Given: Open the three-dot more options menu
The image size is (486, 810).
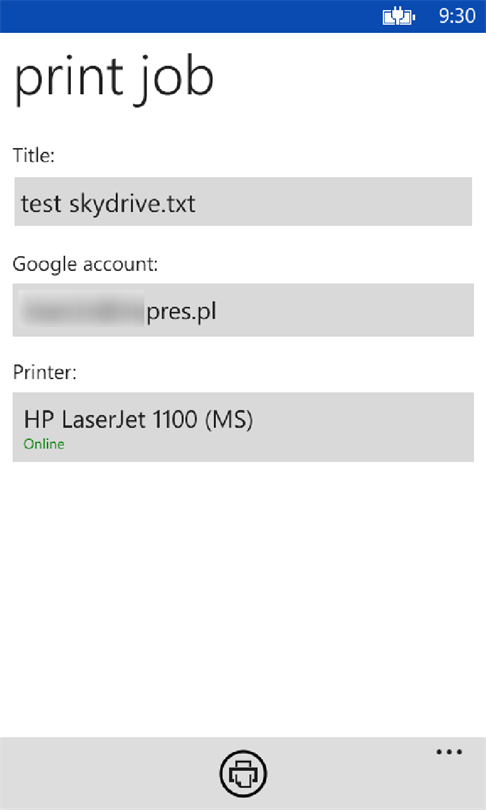Looking at the screenshot, I should 449,752.
